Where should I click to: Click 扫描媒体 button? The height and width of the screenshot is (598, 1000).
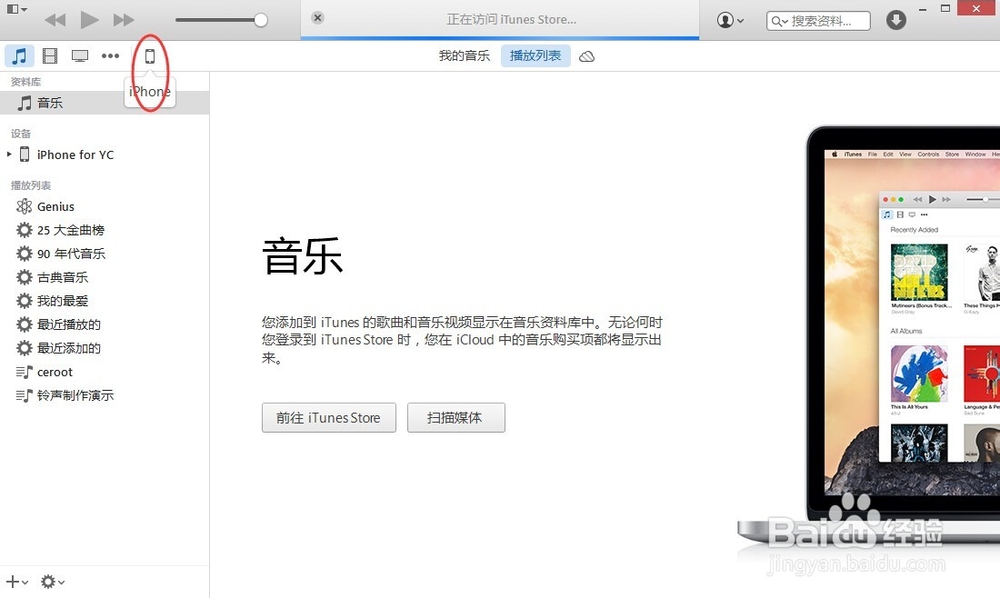click(456, 418)
